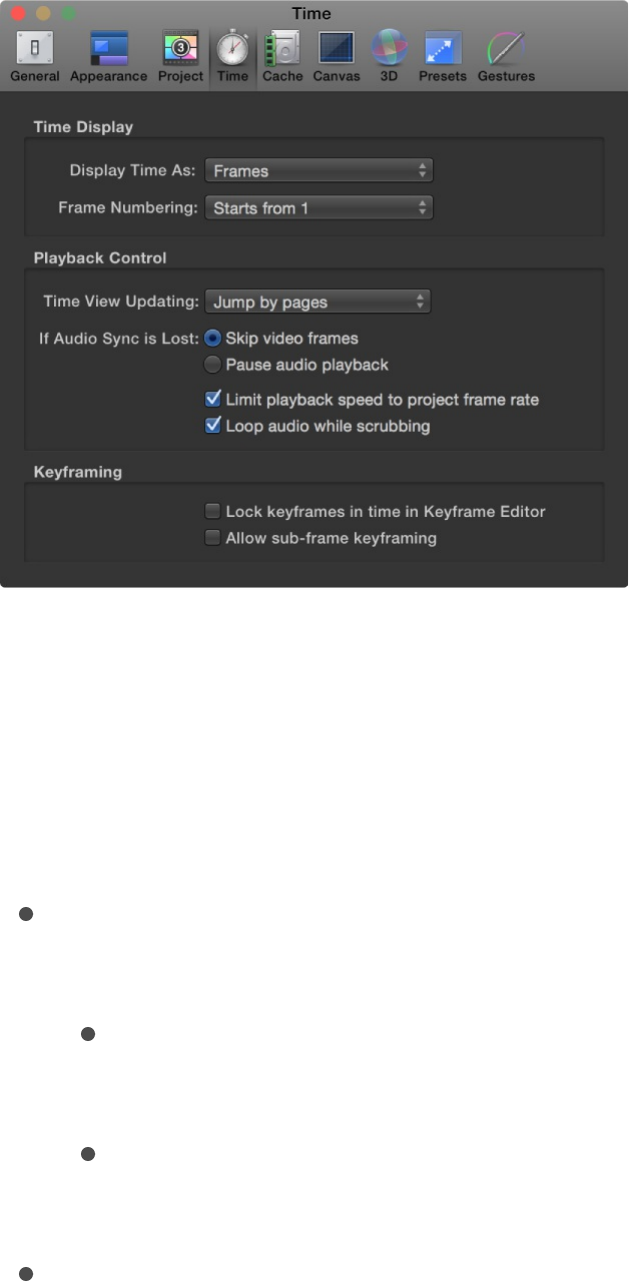Expand the Time View Updating dropdown
This screenshot has height=1282, width=629.
(317, 302)
